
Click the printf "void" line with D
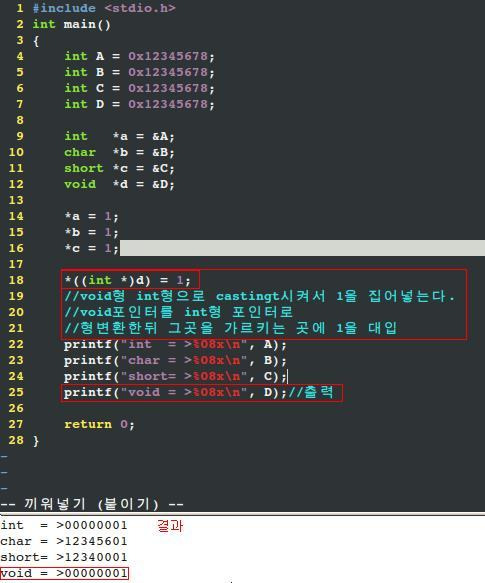(175, 393)
